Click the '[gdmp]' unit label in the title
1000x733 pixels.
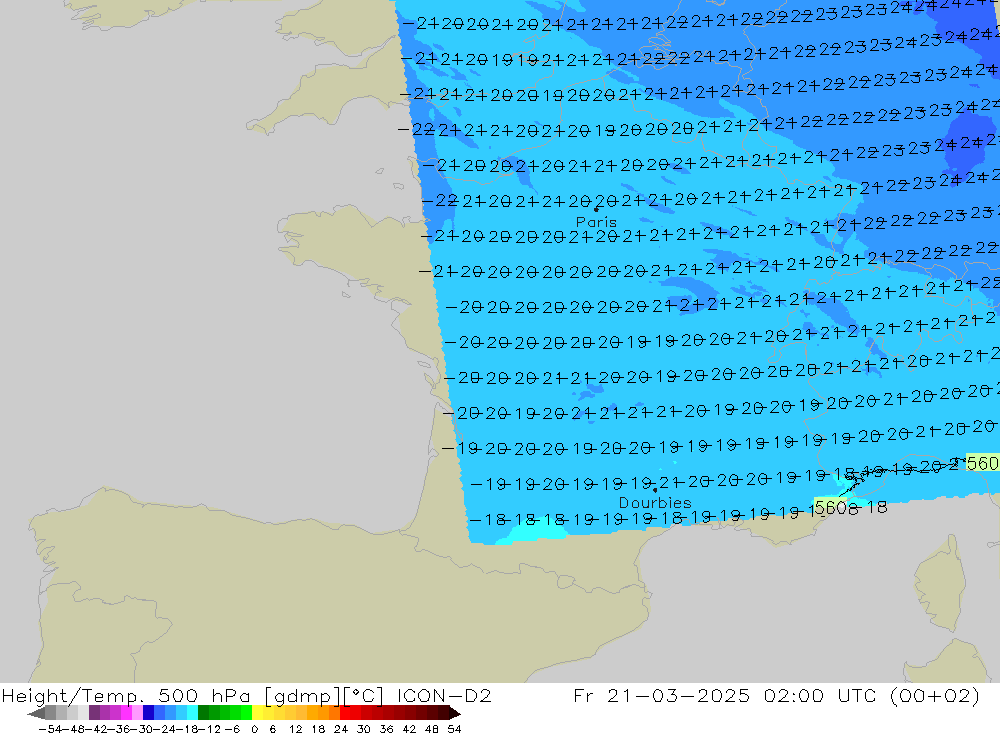302,695
